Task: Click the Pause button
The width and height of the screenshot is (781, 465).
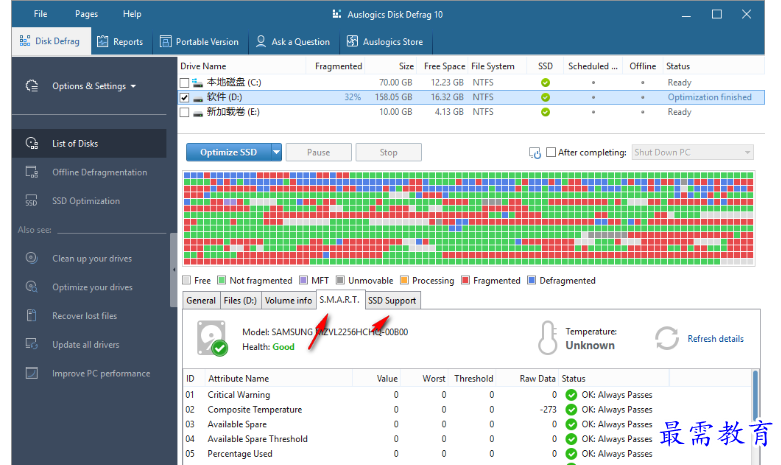Action: click(x=318, y=152)
